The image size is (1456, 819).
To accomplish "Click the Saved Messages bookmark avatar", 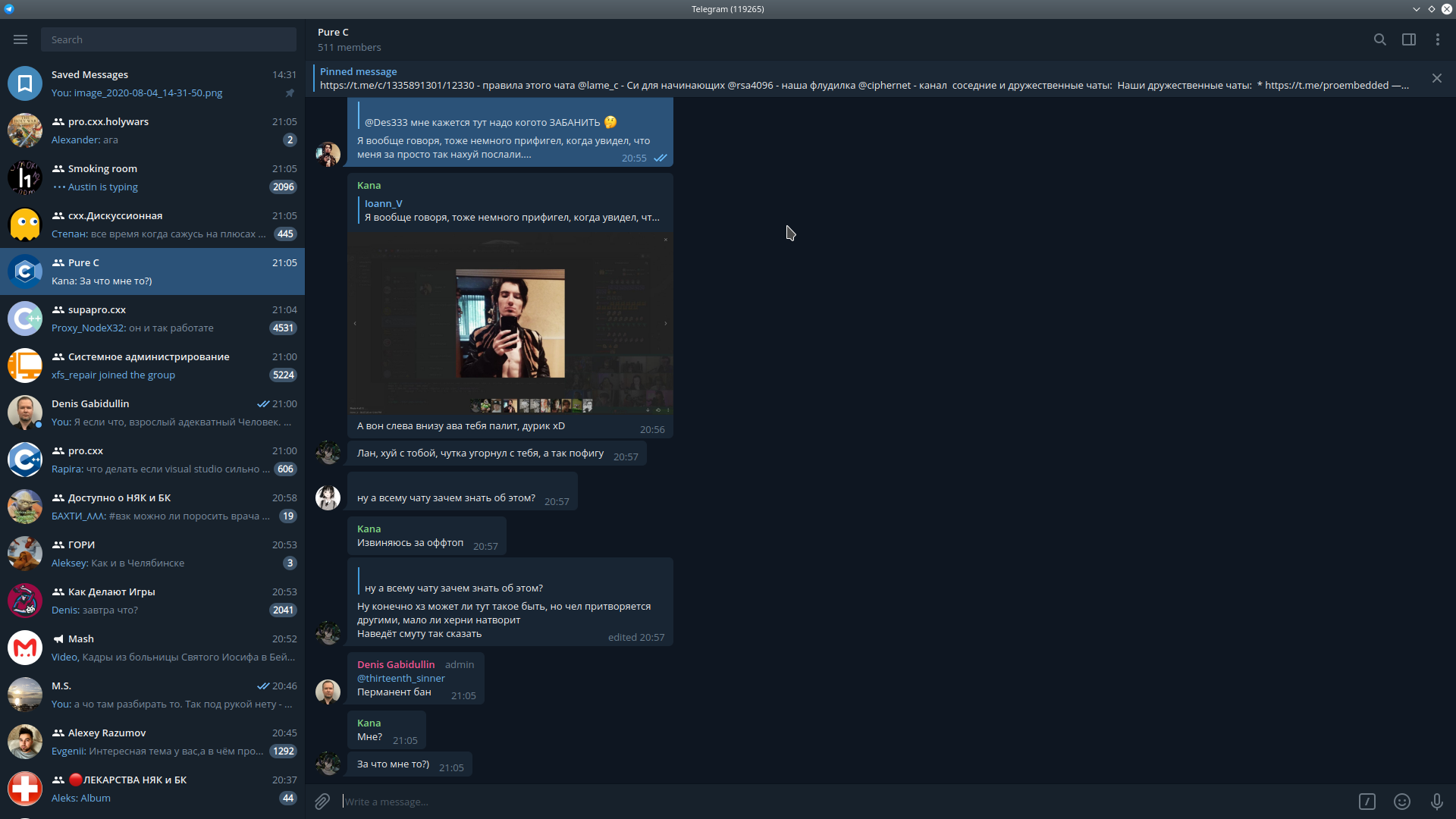I will pos(25,83).
